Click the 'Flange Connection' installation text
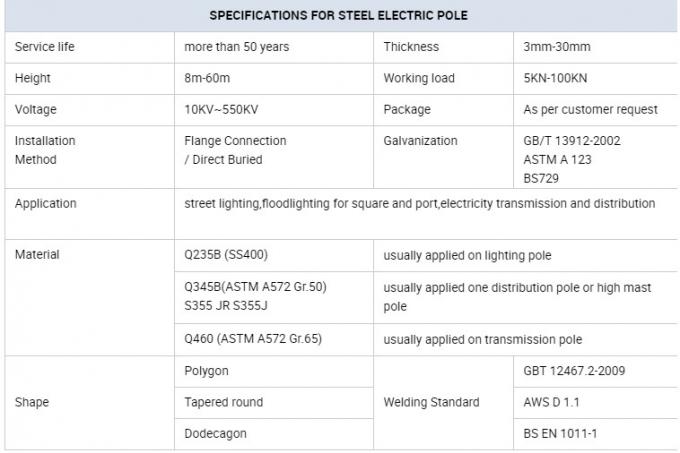The image size is (680, 453). point(236,141)
